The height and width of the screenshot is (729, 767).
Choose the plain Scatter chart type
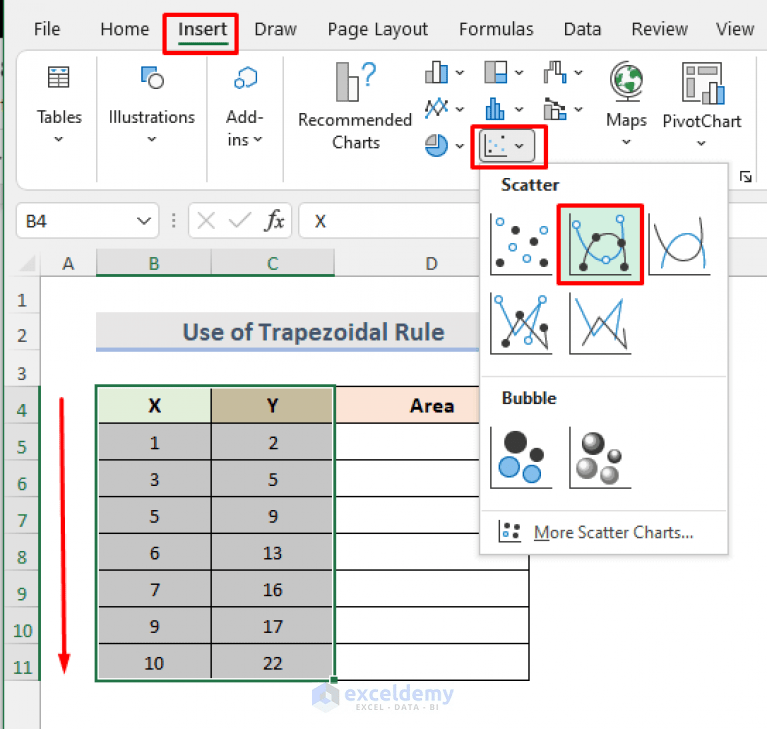tap(521, 244)
